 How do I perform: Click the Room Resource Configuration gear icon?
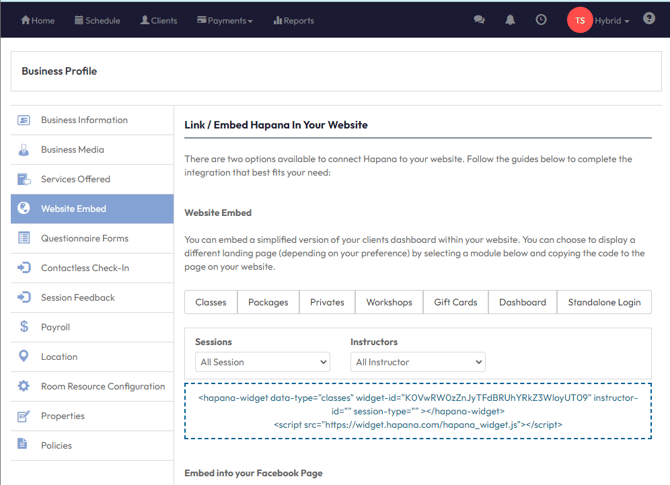click(x=24, y=386)
